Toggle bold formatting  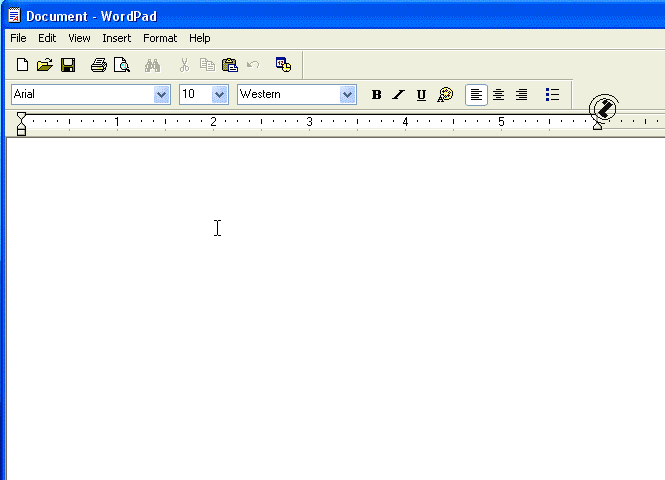376,95
